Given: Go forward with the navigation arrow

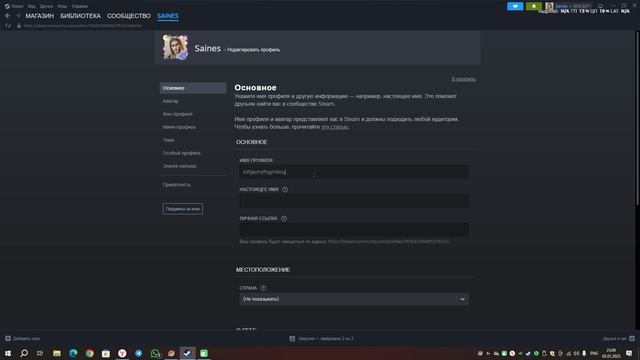Looking at the screenshot, I should 18,16.
